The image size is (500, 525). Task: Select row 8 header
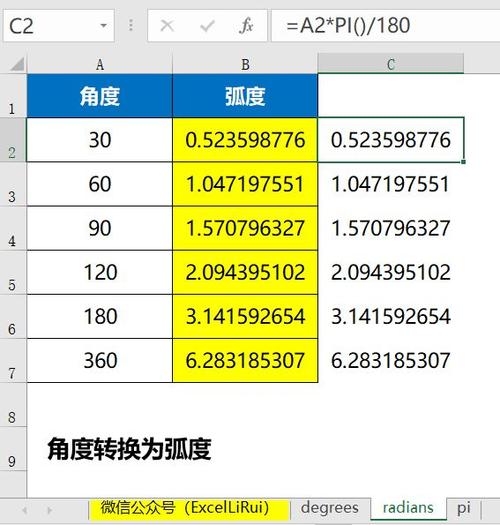coord(13,404)
